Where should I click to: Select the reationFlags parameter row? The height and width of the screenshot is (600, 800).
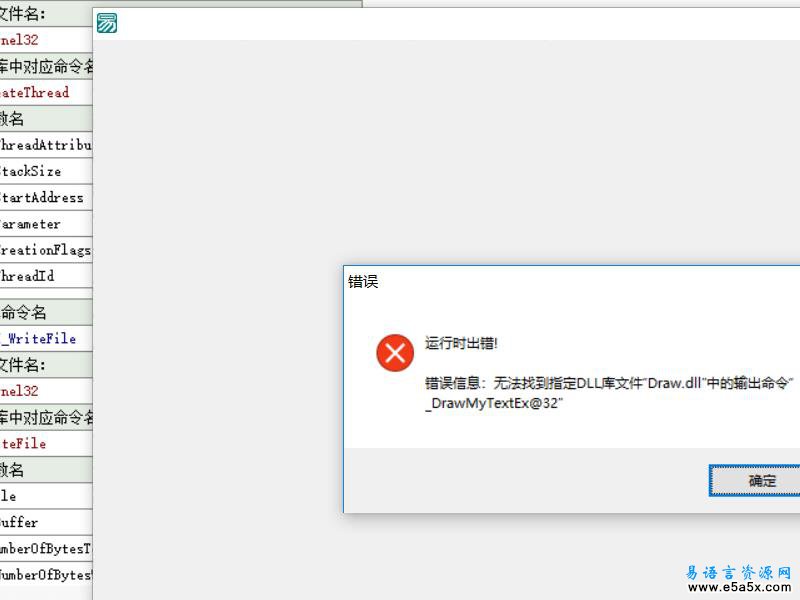pyautogui.click(x=46, y=250)
